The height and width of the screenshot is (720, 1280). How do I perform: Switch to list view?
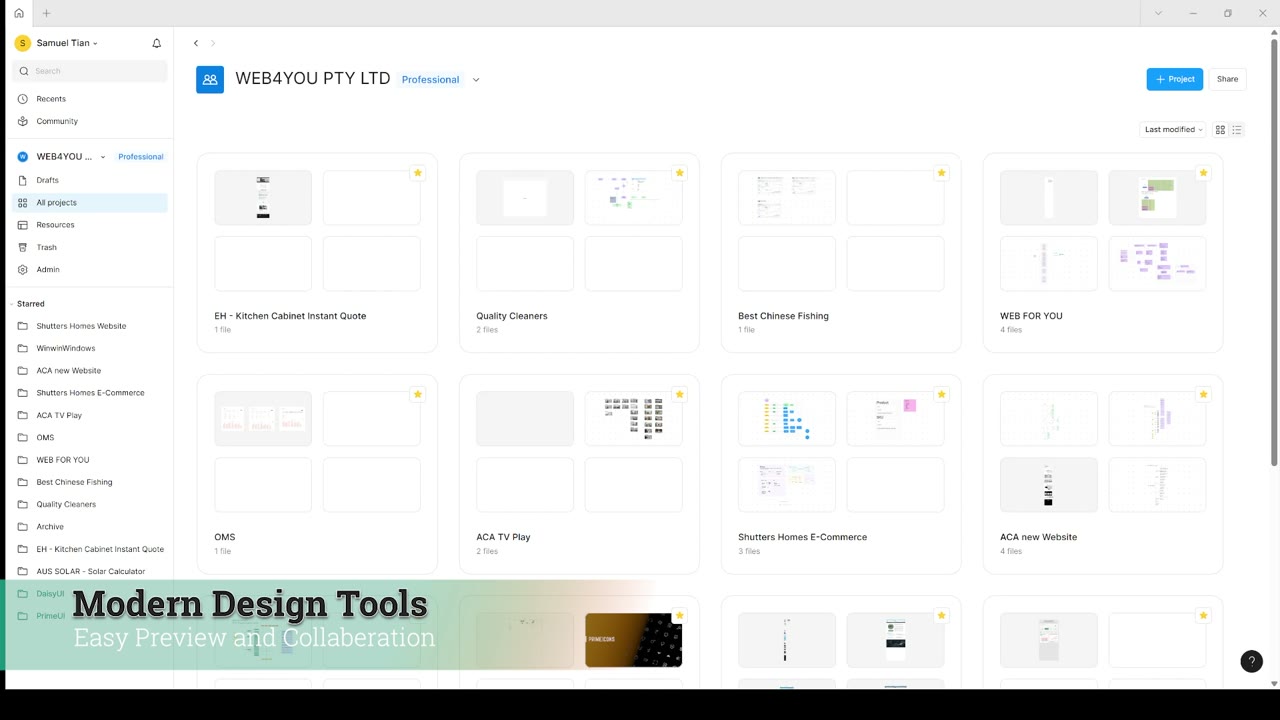click(1237, 130)
